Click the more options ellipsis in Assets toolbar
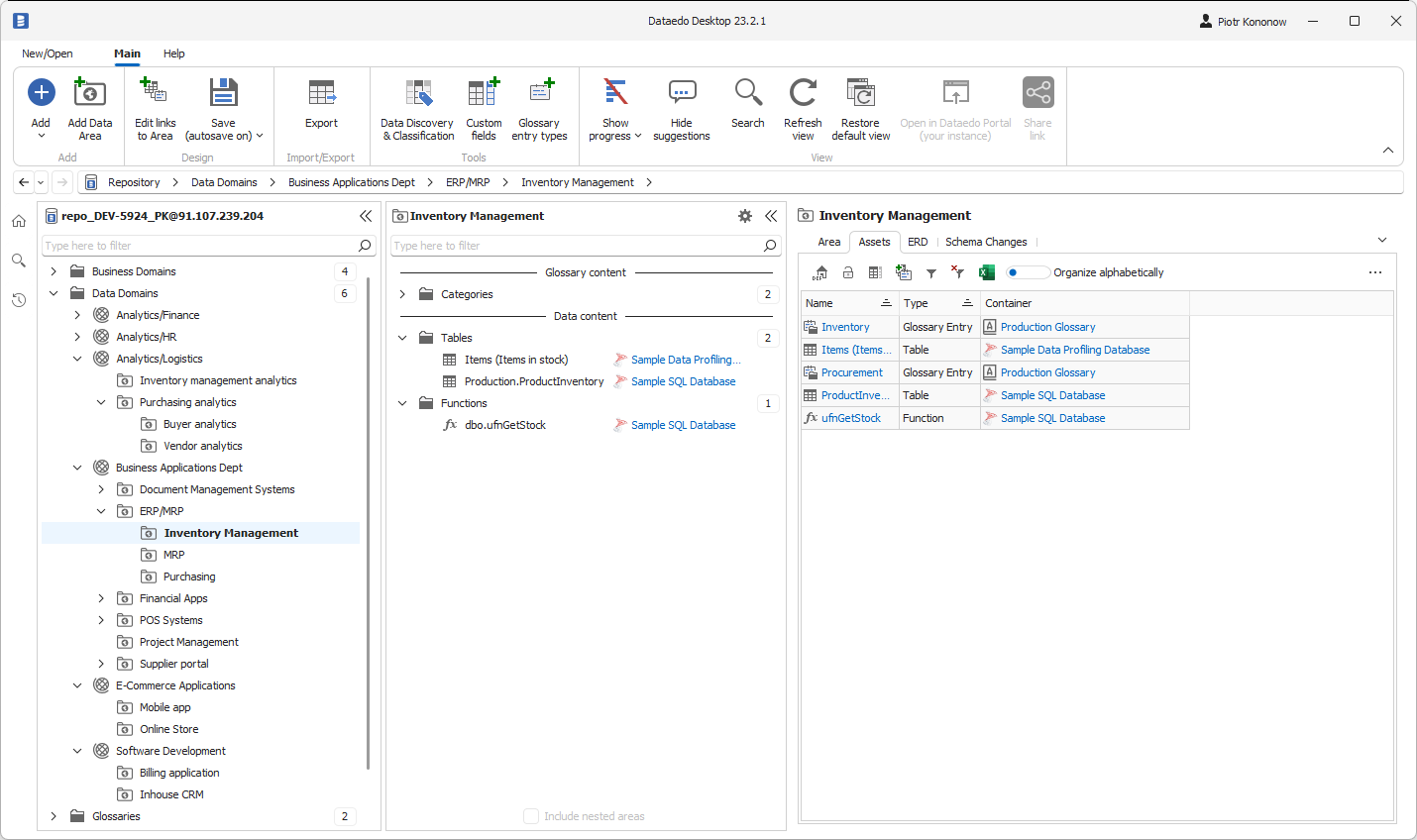1417x840 pixels. click(1375, 272)
